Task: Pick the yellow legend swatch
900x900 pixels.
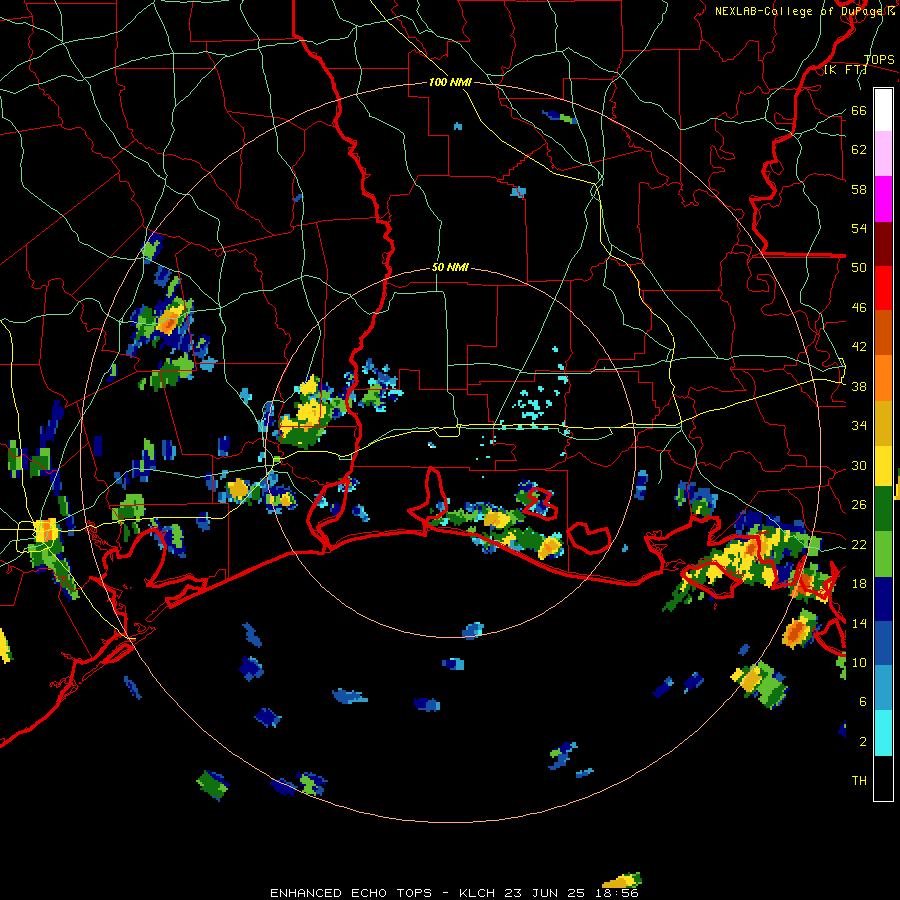Action: 883,466
